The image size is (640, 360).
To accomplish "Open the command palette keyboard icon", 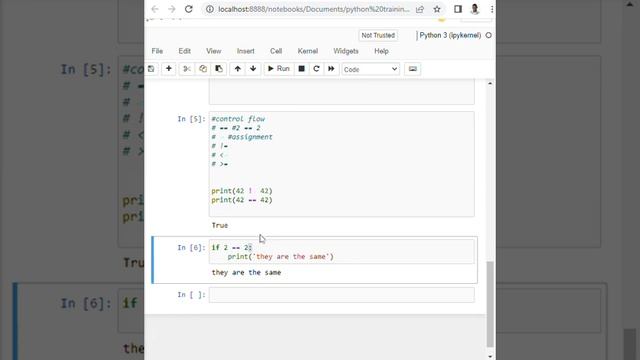I will click(413, 69).
